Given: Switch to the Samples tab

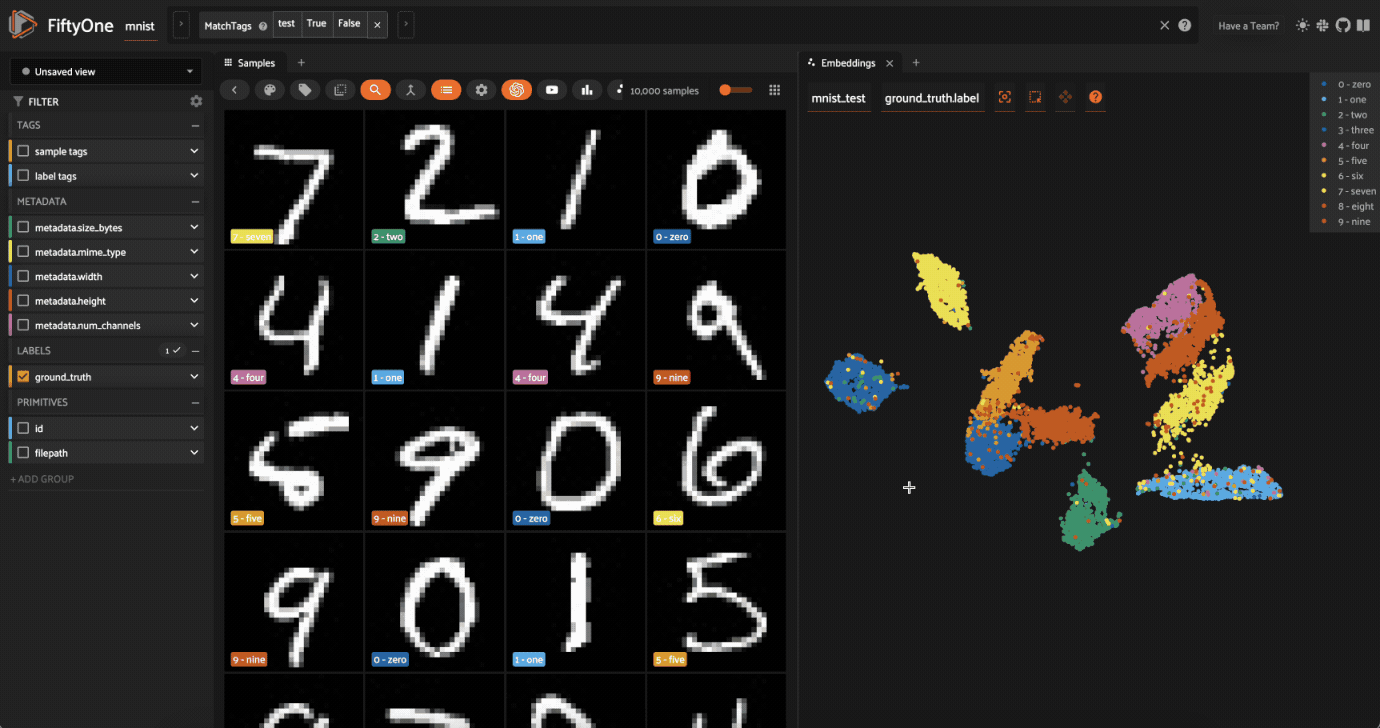Looking at the screenshot, I should tap(250, 63).
